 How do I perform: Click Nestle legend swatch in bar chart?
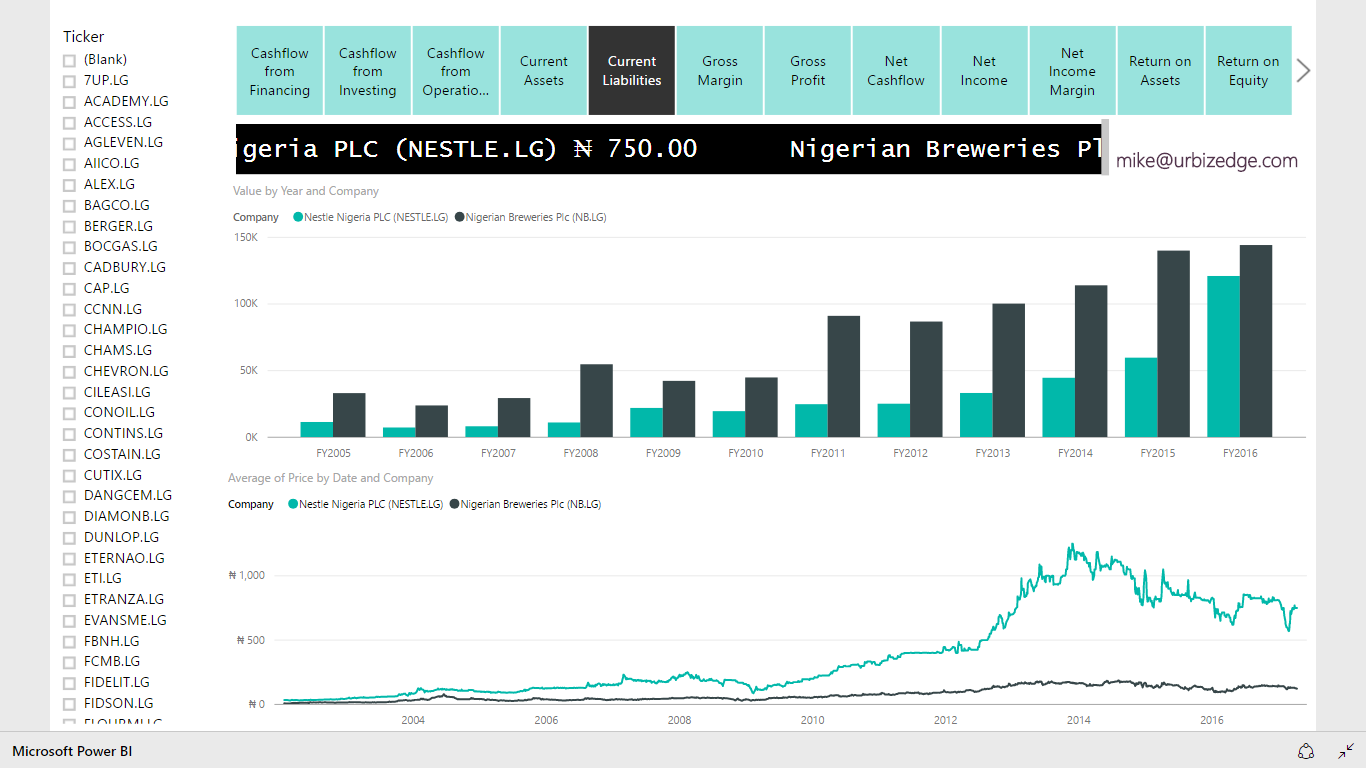pos(298,217)
